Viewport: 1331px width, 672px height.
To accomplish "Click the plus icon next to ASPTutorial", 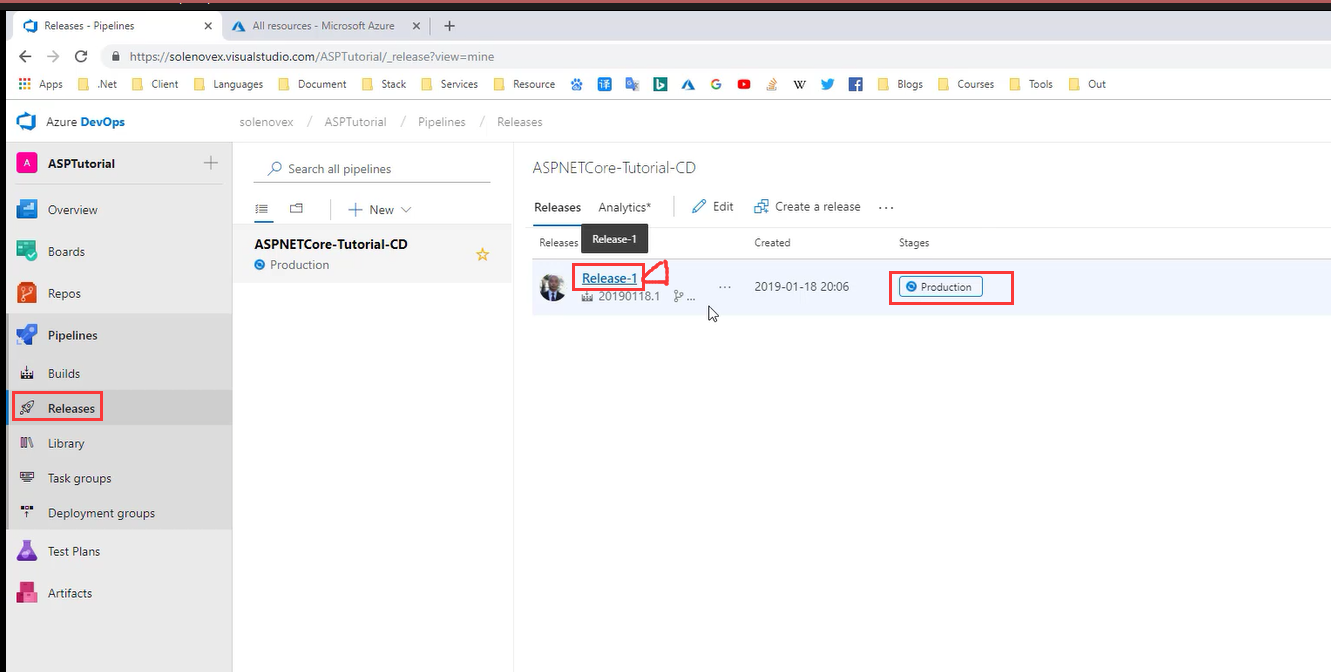I will 210,163.
